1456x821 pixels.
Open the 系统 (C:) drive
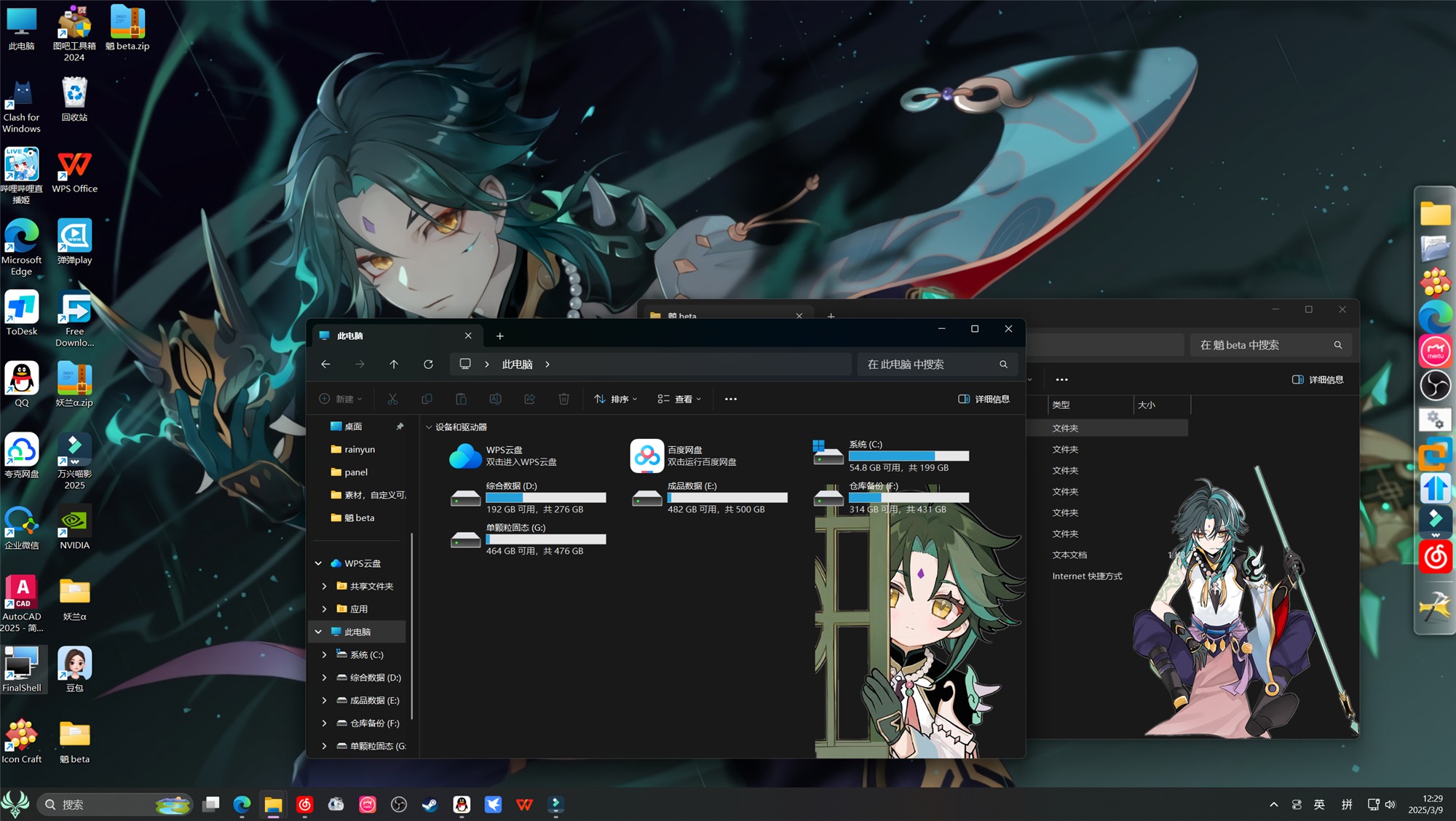(828, 454)
